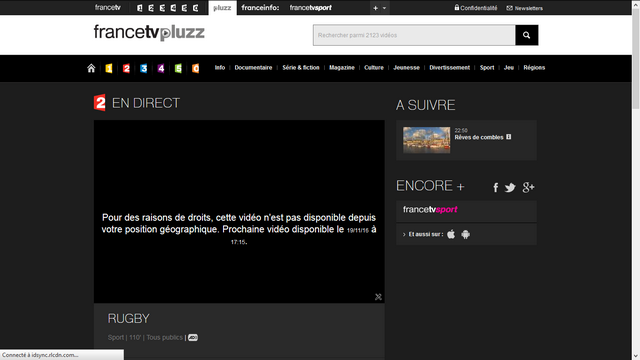This screenshot has height=360, width=640.
Task: Open the orange France Ô channel icon
Action: tap(196, 68)
